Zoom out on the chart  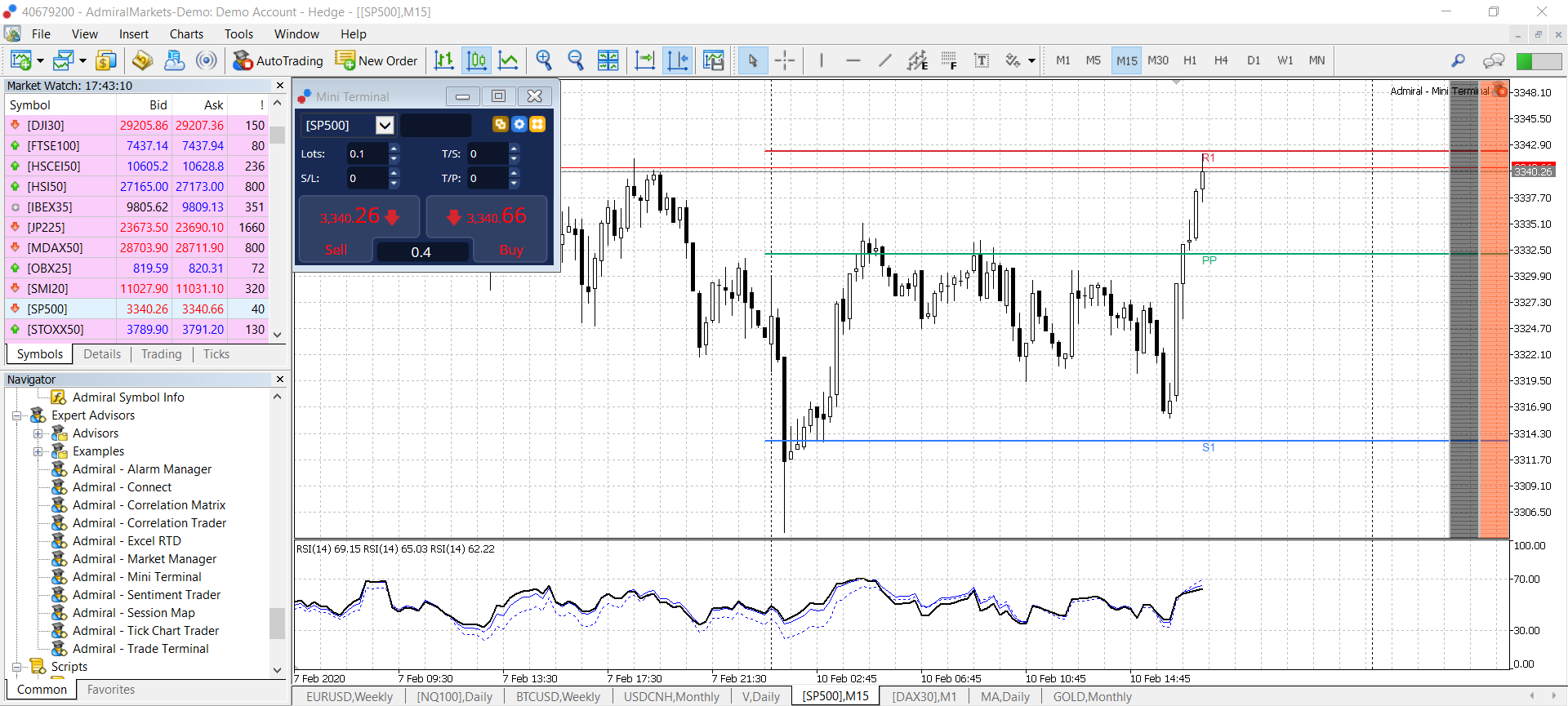pyautogui.click(x=576, y=60)
